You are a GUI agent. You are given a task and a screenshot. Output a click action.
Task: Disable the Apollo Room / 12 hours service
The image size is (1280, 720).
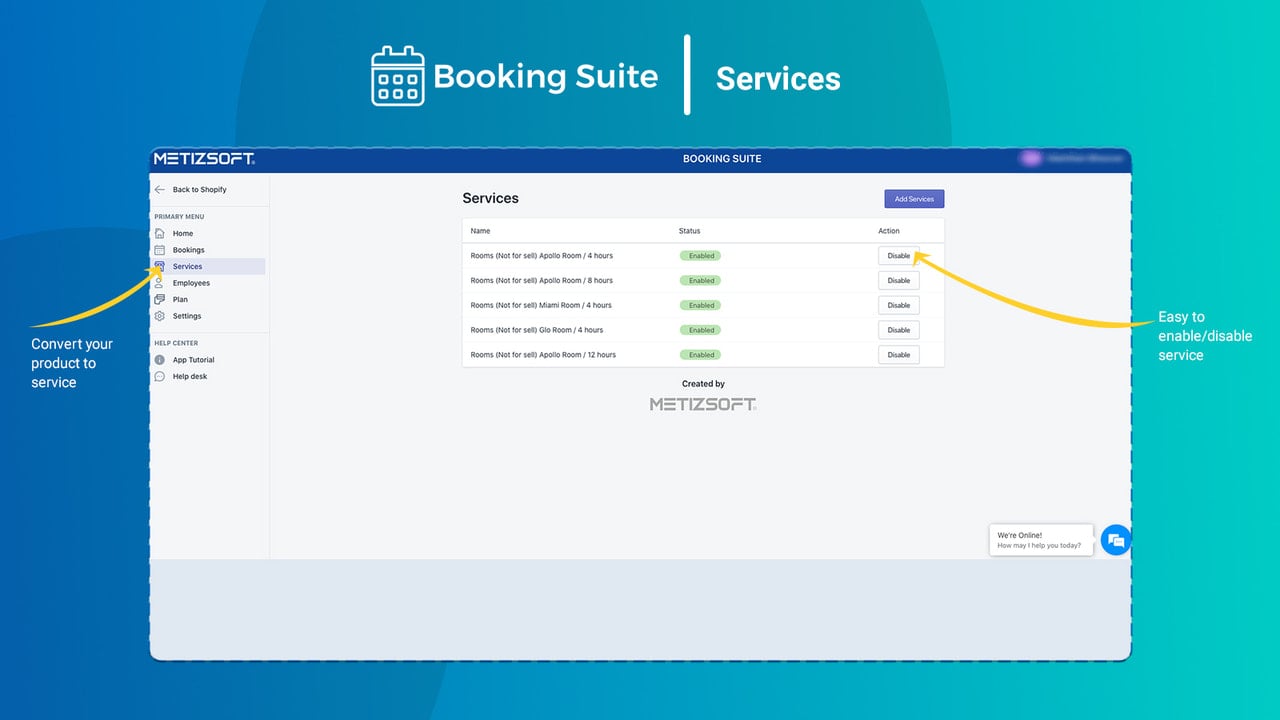pos(899,354)
